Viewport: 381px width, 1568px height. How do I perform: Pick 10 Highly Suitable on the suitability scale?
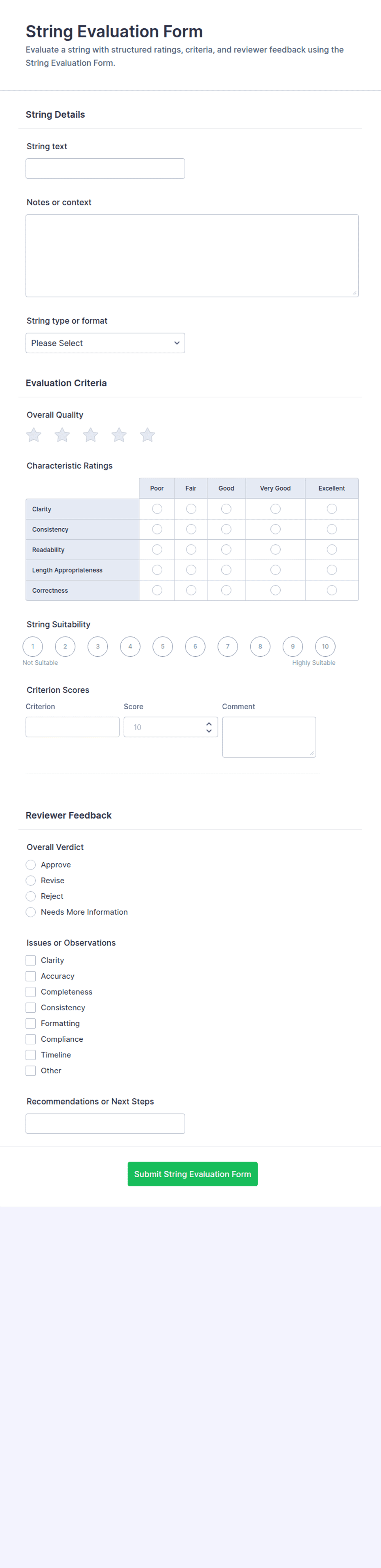pyautogui.click(x=325, y=646)
